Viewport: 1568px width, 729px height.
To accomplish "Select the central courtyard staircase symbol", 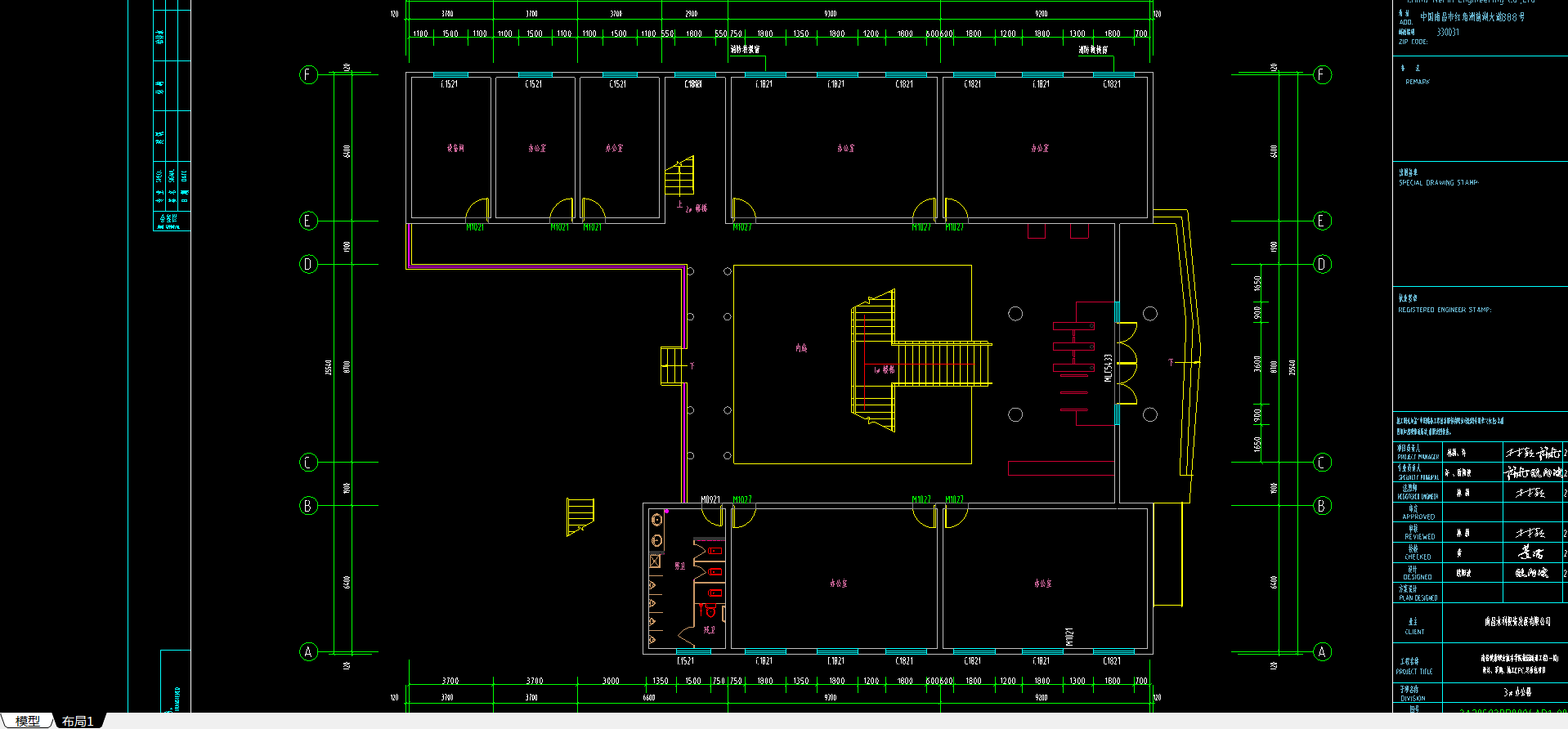I will point(921,361).
